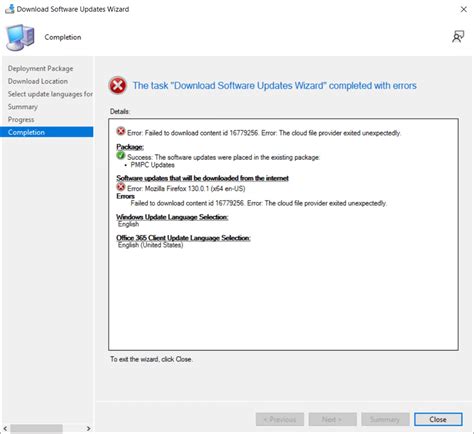Click the computer wizard icon beside Completion
The width and height of the screenshot is (474, 434).
[x=20, y=37]
